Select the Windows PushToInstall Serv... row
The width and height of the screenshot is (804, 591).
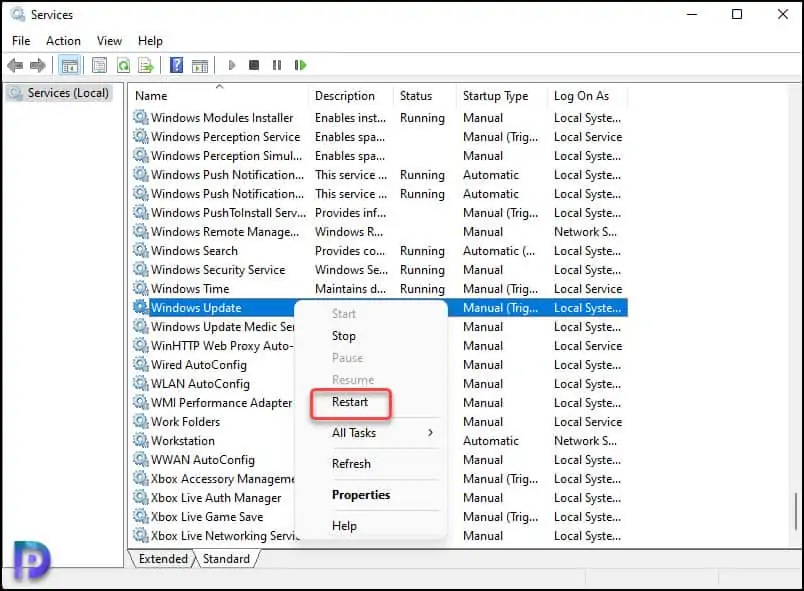click(379, 213)
